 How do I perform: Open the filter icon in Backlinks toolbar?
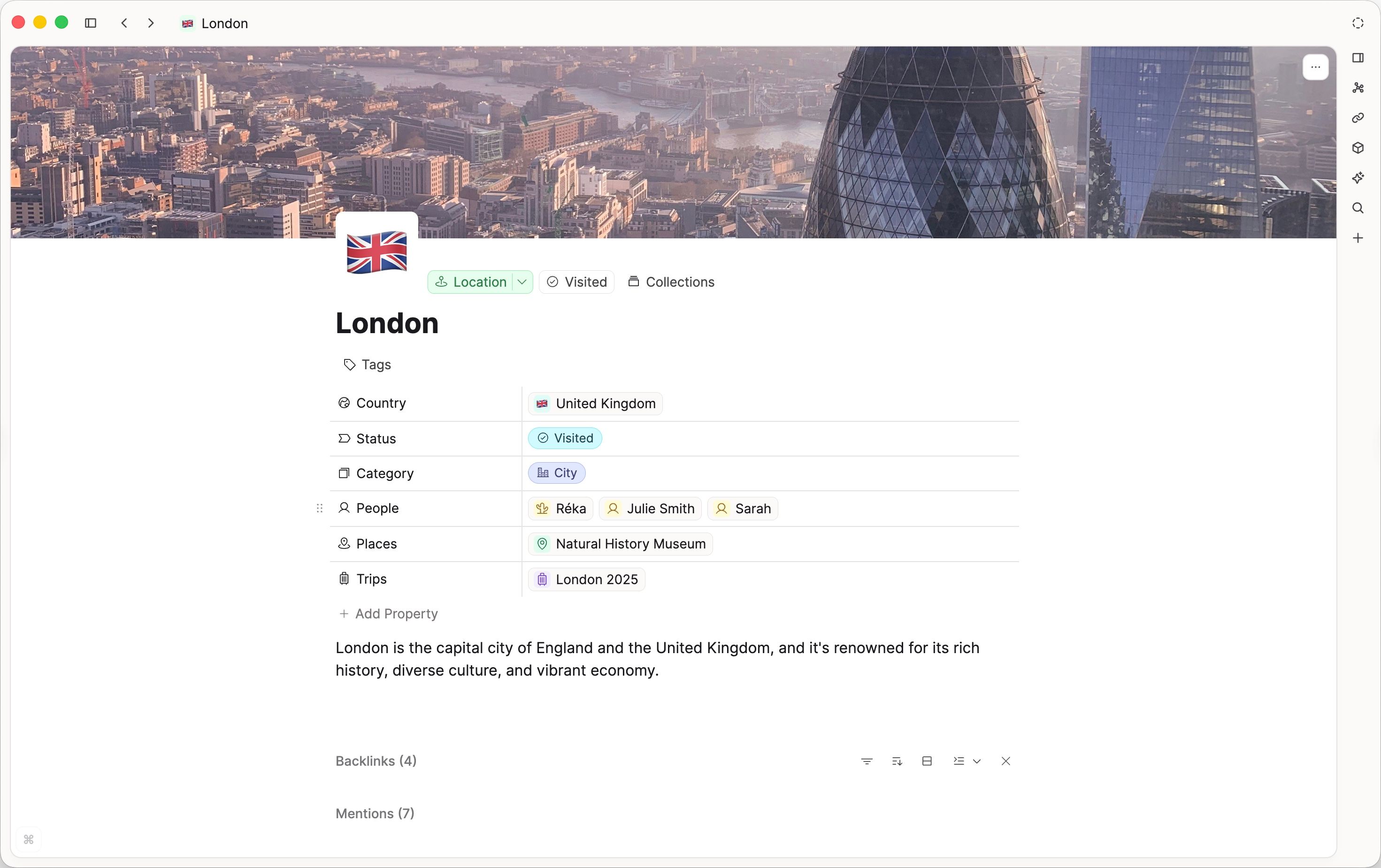point(867,761)
